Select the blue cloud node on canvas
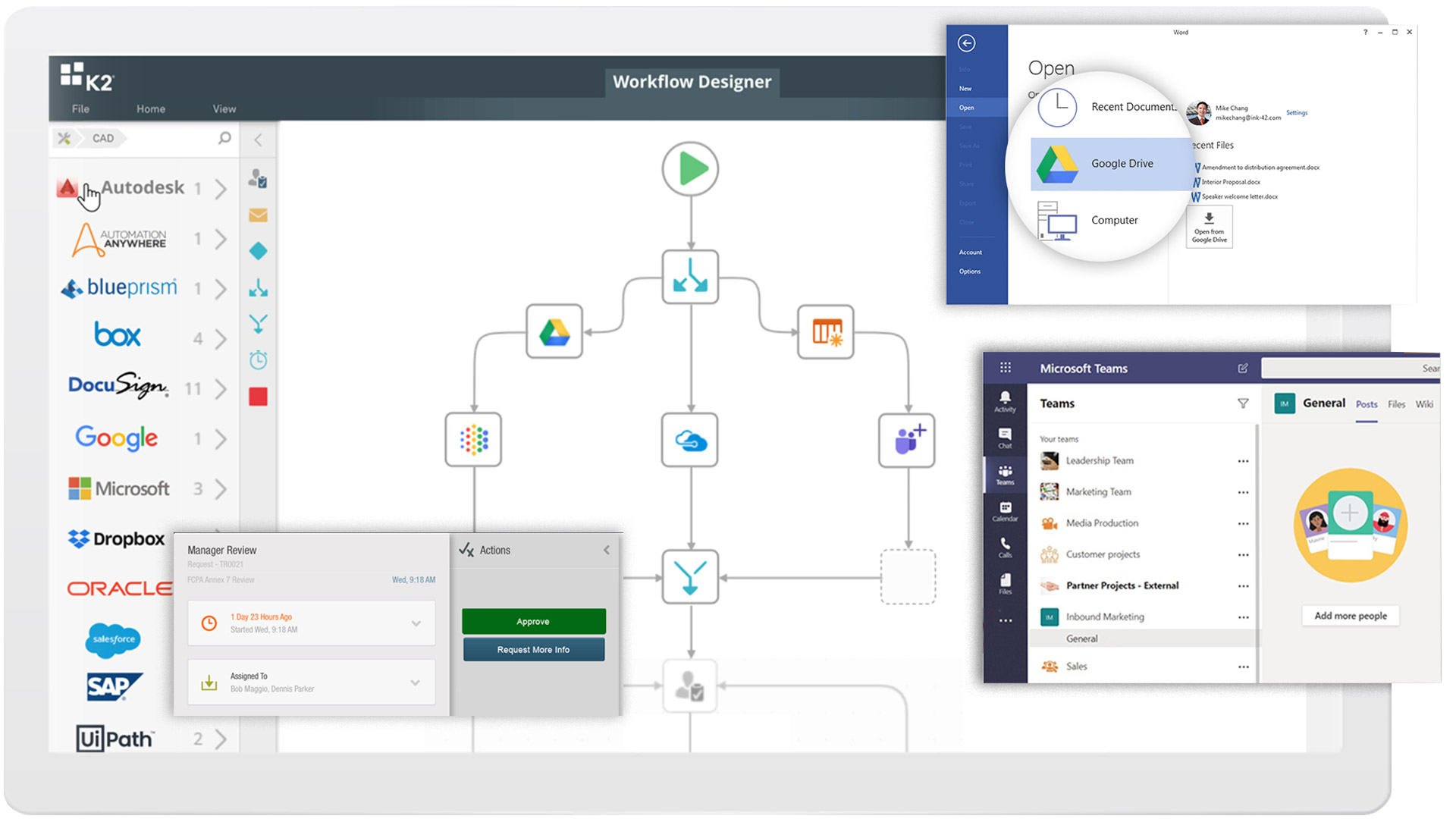 (x=690, y=439)
